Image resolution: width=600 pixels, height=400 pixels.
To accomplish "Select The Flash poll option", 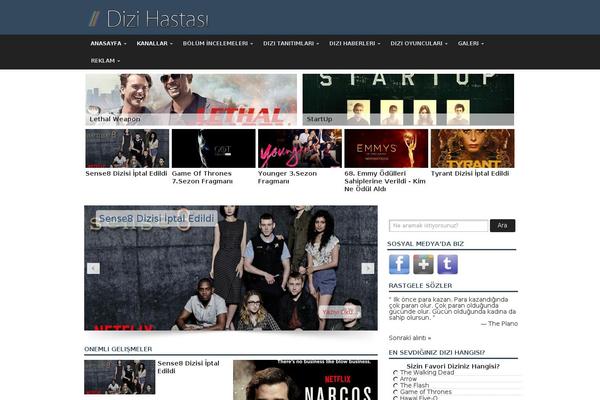I will coord(395,385).
